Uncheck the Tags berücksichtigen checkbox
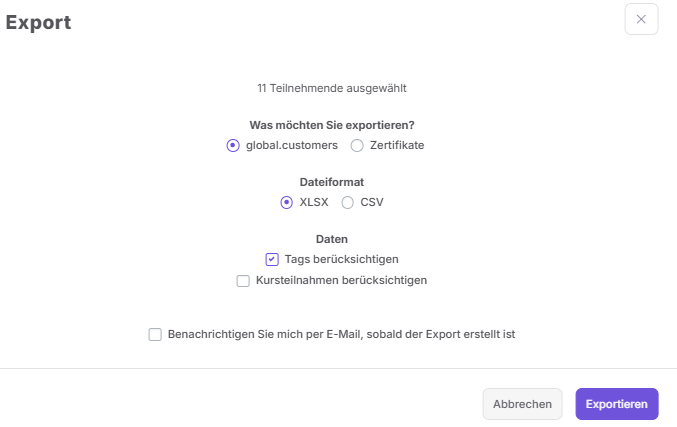The image size is (677, 427). point(272,259)
